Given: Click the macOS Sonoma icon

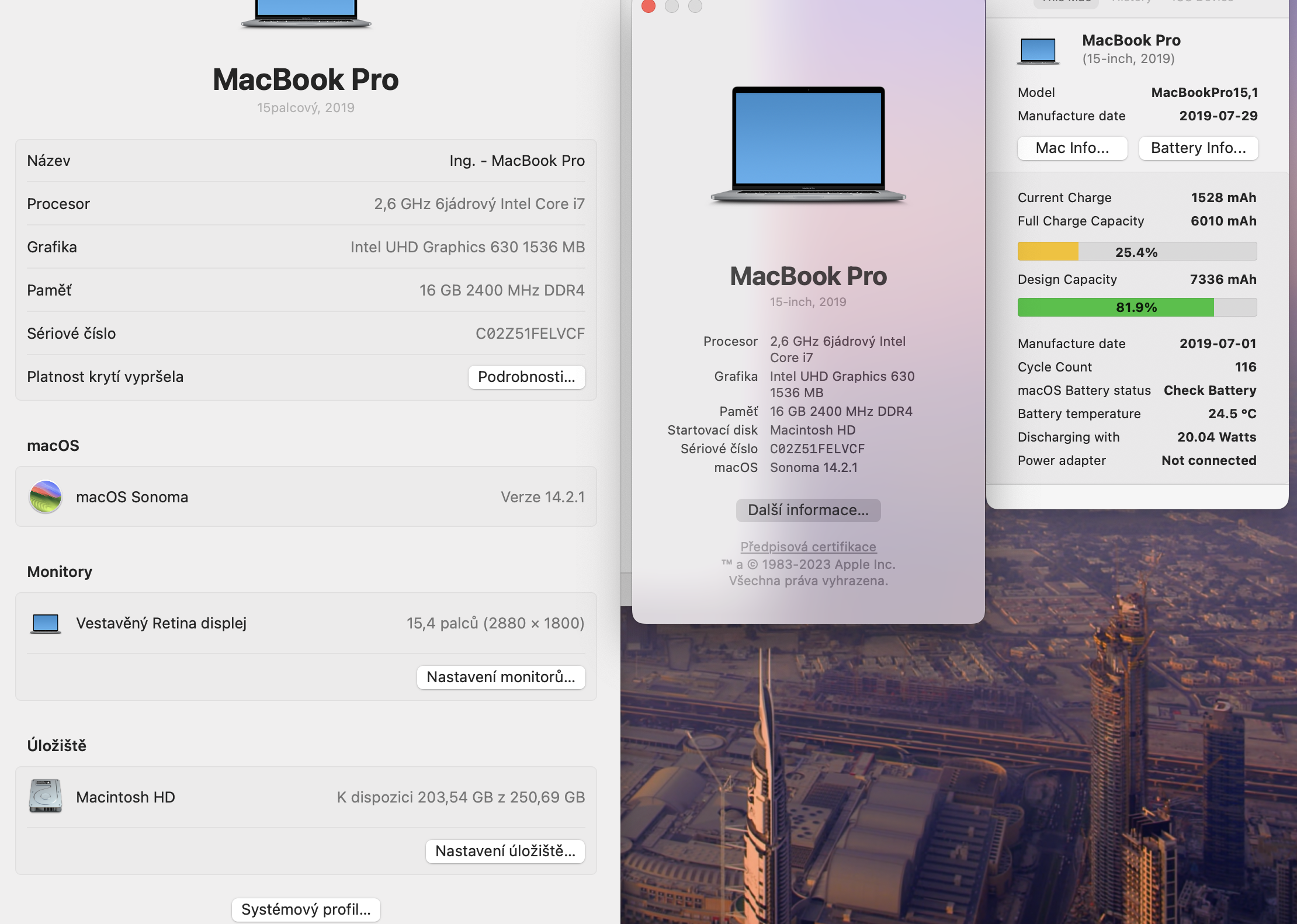Looking at the screenshot, I should 46,497.
